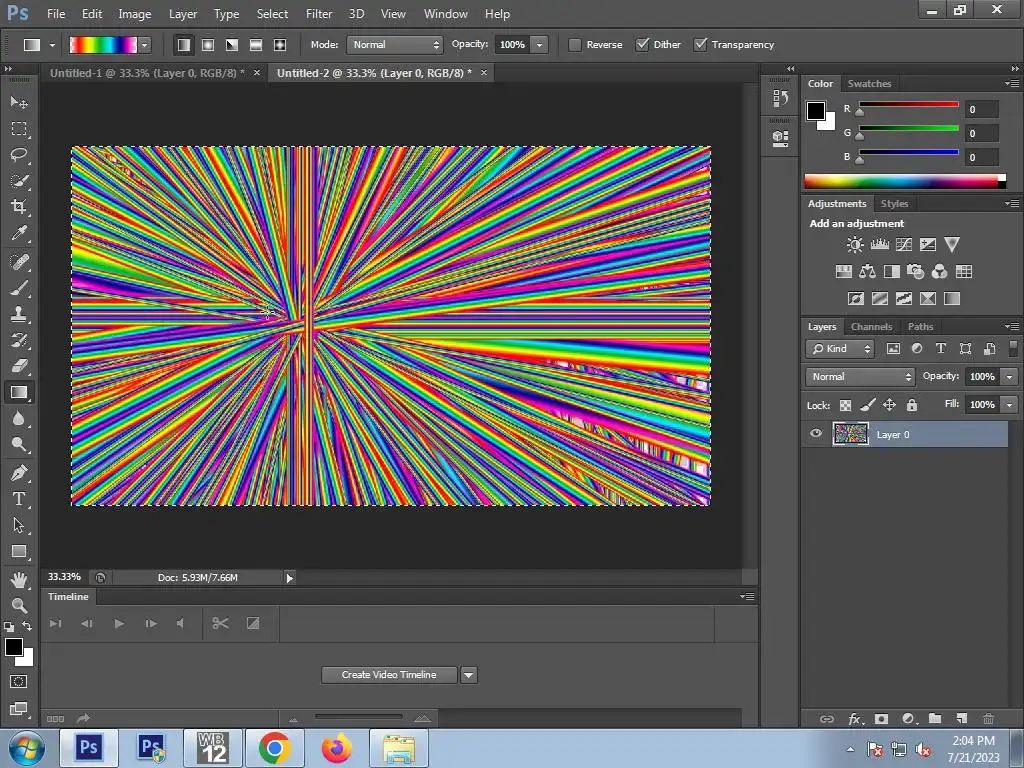The height and width of the screenshot is (768, 1024).
Task: Disable the Dither checkbox
Action: click(643, 45)
